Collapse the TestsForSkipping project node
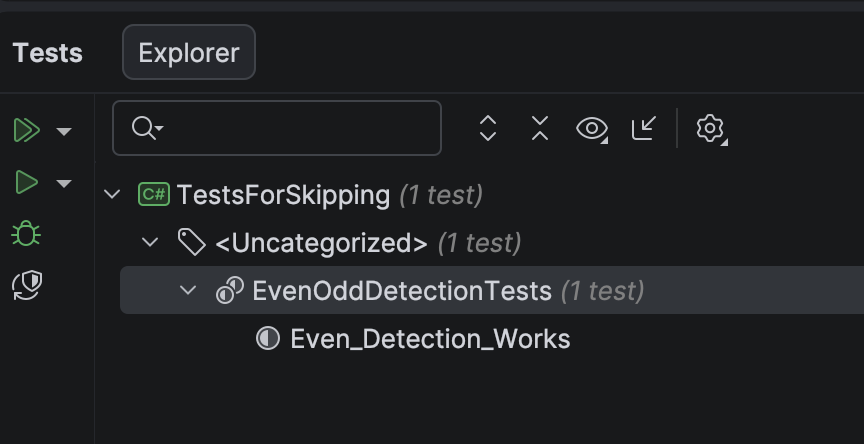This screenshot has width=864, height=444. tap(112, 194)
